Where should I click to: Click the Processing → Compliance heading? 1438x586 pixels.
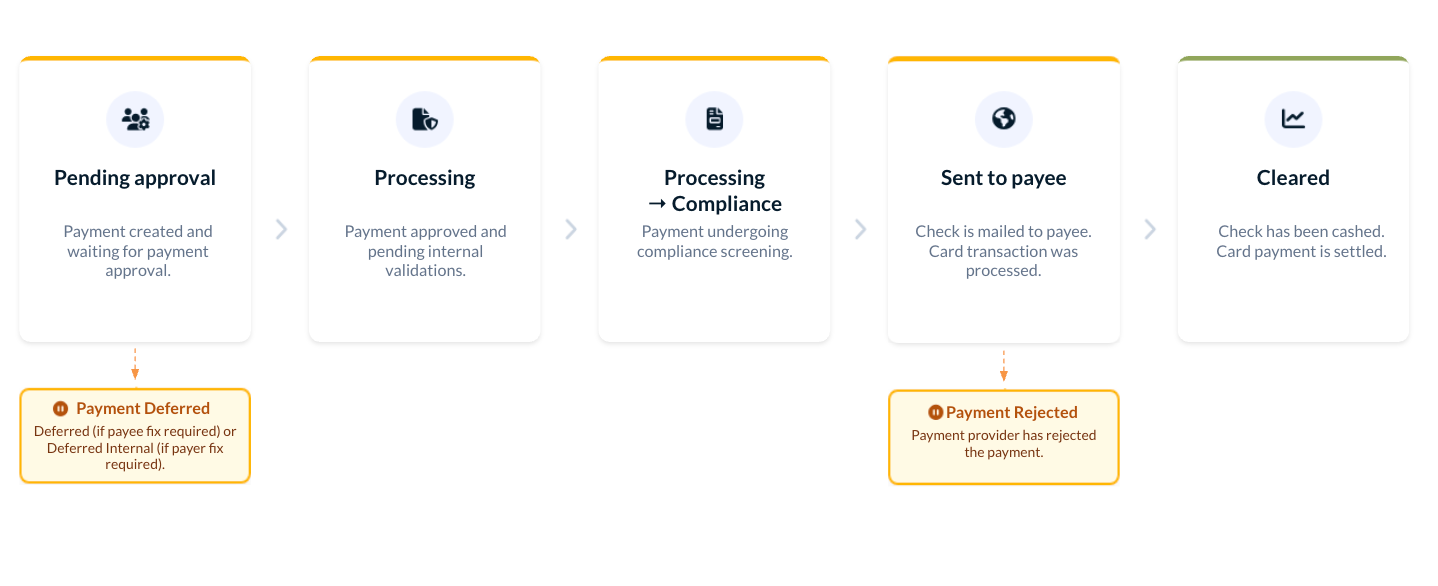click(x=714, y=191)
